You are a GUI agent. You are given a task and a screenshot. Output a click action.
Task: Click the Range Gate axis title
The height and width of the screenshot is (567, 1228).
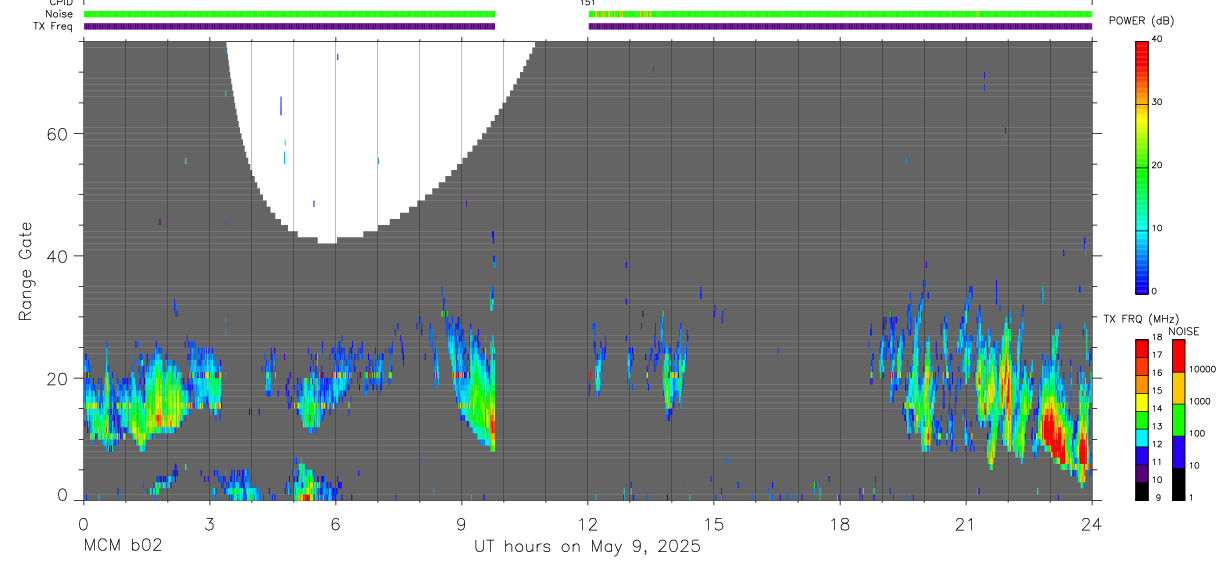pyautogui.click(x=24, y=271)
